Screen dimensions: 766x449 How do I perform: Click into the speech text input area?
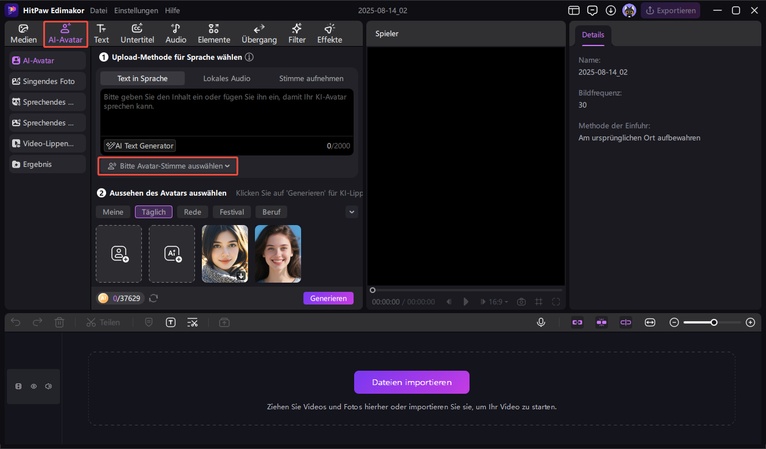[x=227, y=112]
